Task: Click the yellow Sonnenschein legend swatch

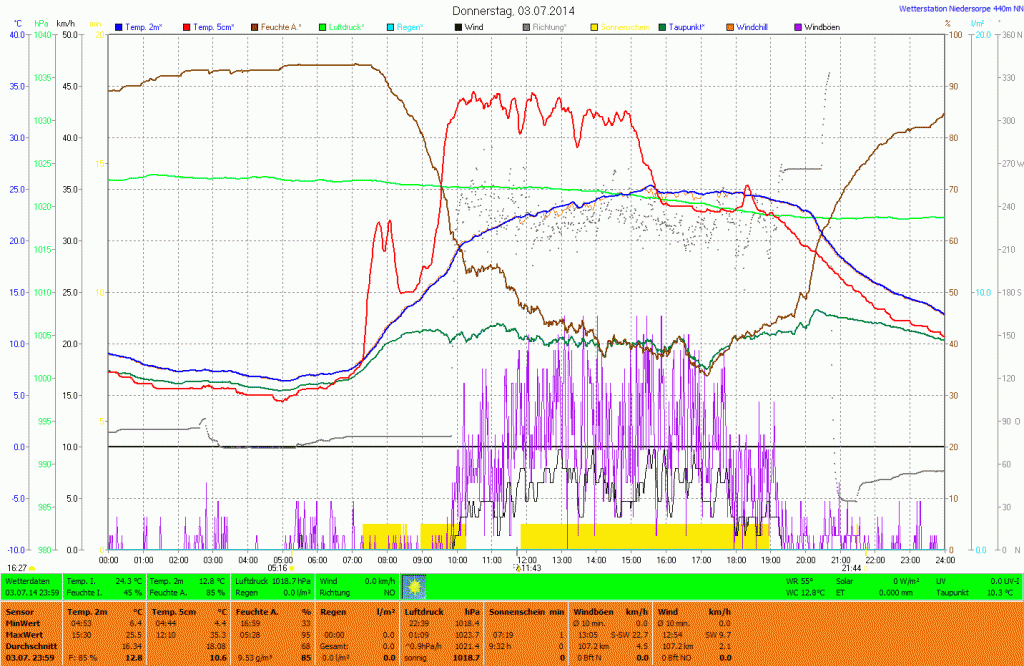Action: point(594,27)
